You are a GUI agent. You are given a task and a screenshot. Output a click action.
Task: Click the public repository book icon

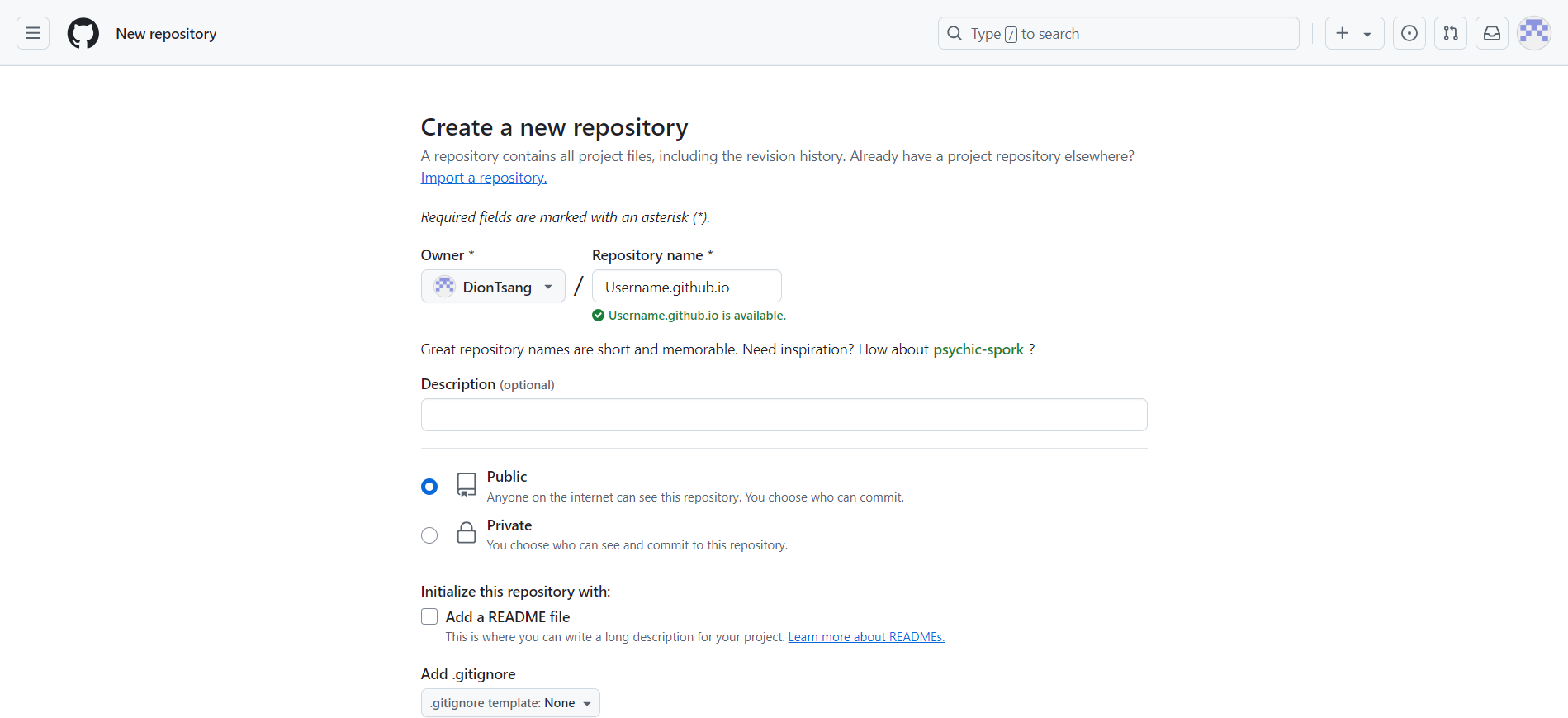pyautogui.click(x=467, y=485)
